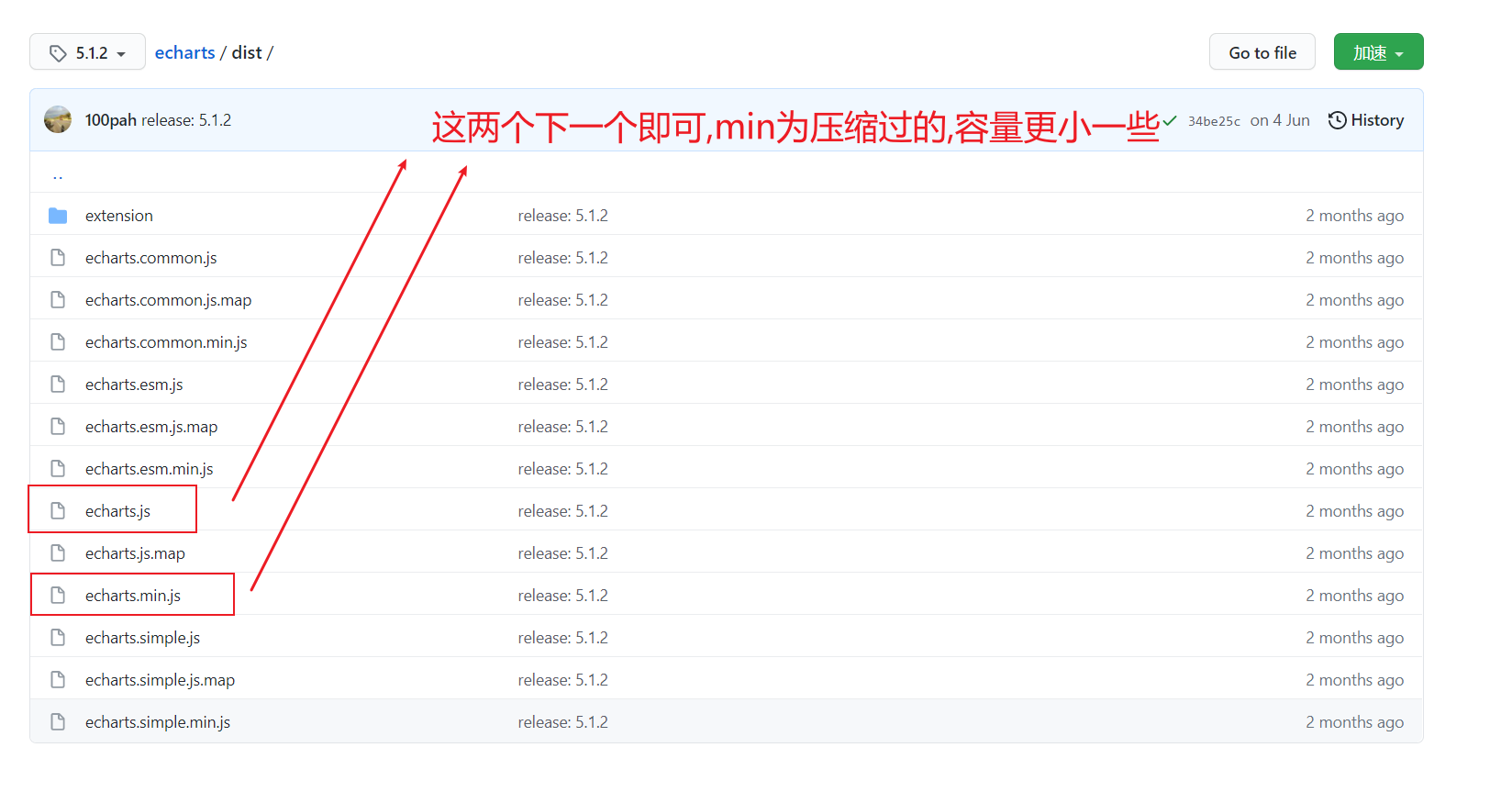Open release: 5.1.2 commit in extension row
Image resolution: width=1512 pixels, height=792 pixels.
(562, 216)
